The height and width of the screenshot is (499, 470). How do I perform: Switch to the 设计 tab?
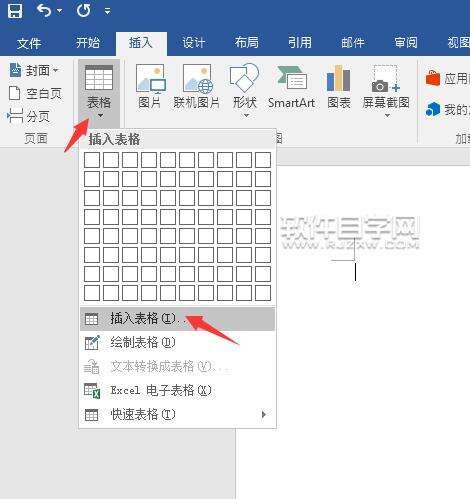[x=193, y=43]
